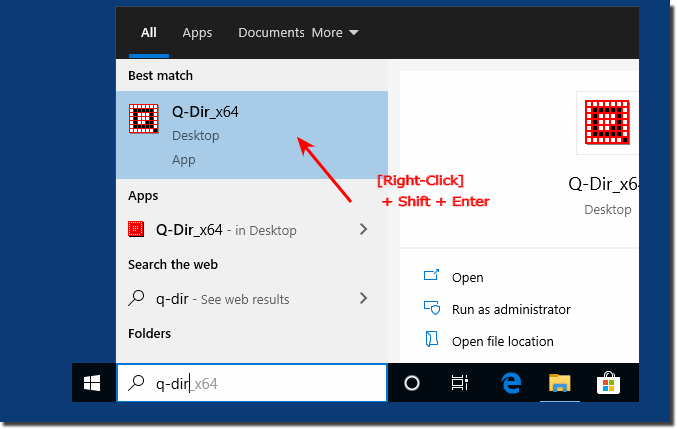Open Cortana circle icon on the taskbar
The image size is (677, 429).
[412, 383]
